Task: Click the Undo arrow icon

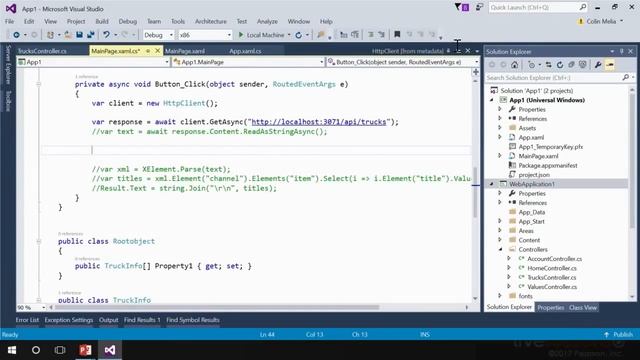Action: click(x=107, y=35)
